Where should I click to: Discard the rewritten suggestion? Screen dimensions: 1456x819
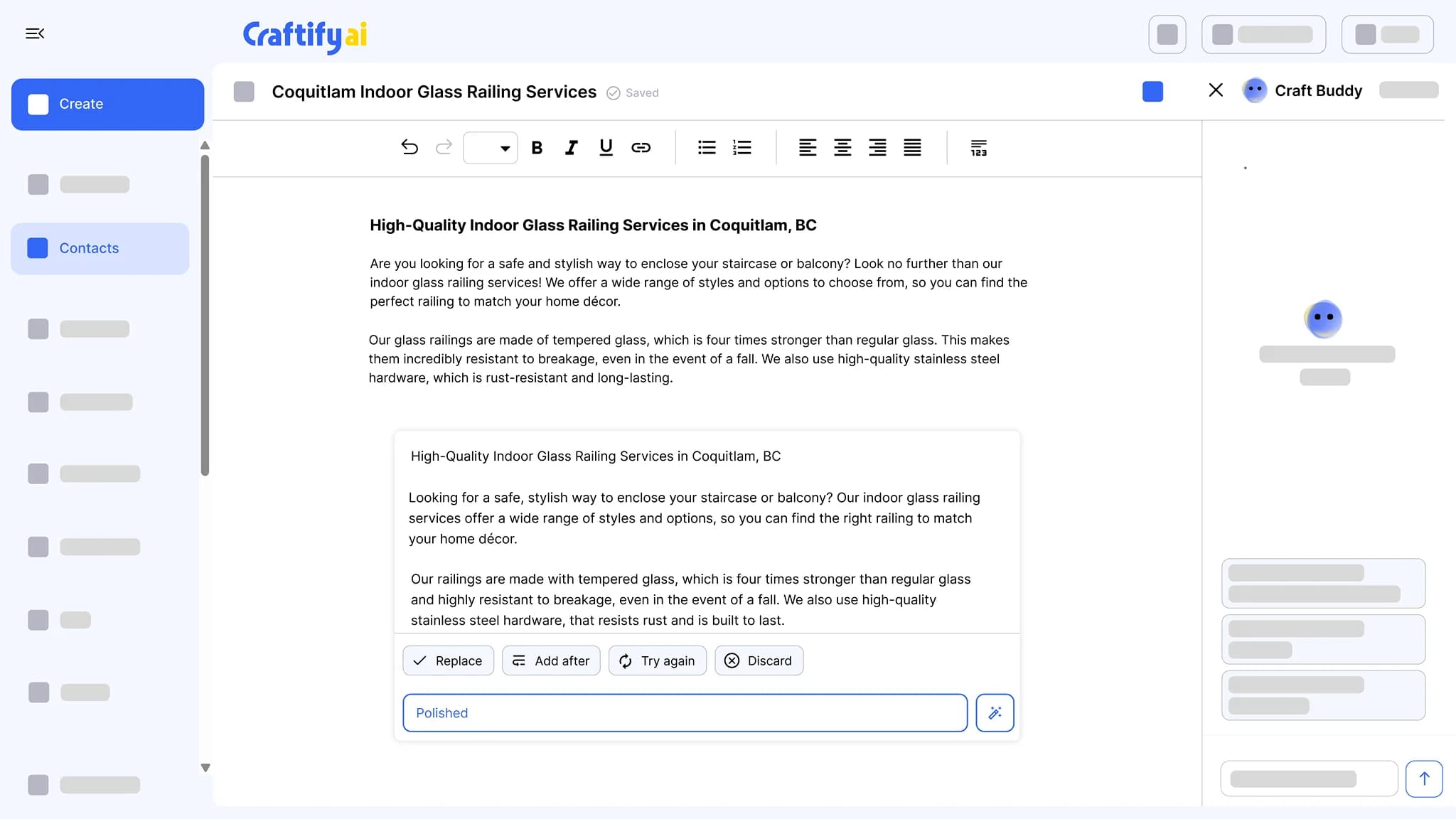[759, 660]
